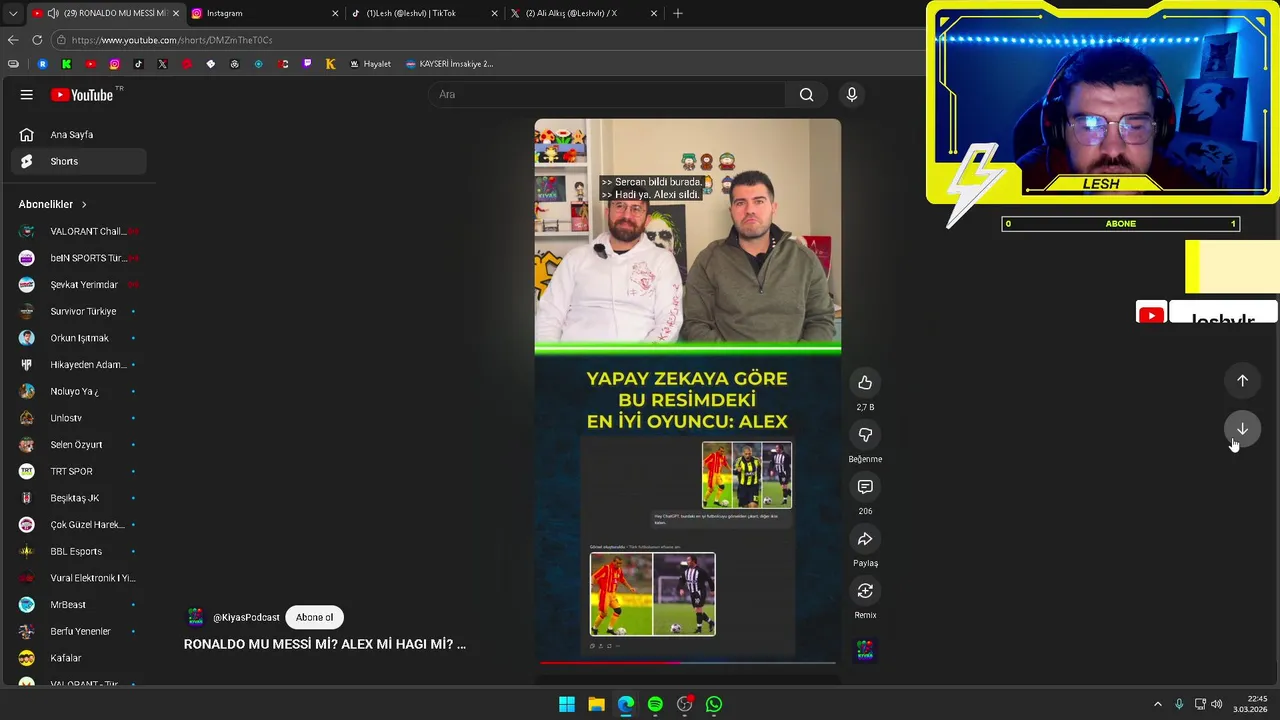Open OBS Studio from the taskbar

click(x=684, y=704)
